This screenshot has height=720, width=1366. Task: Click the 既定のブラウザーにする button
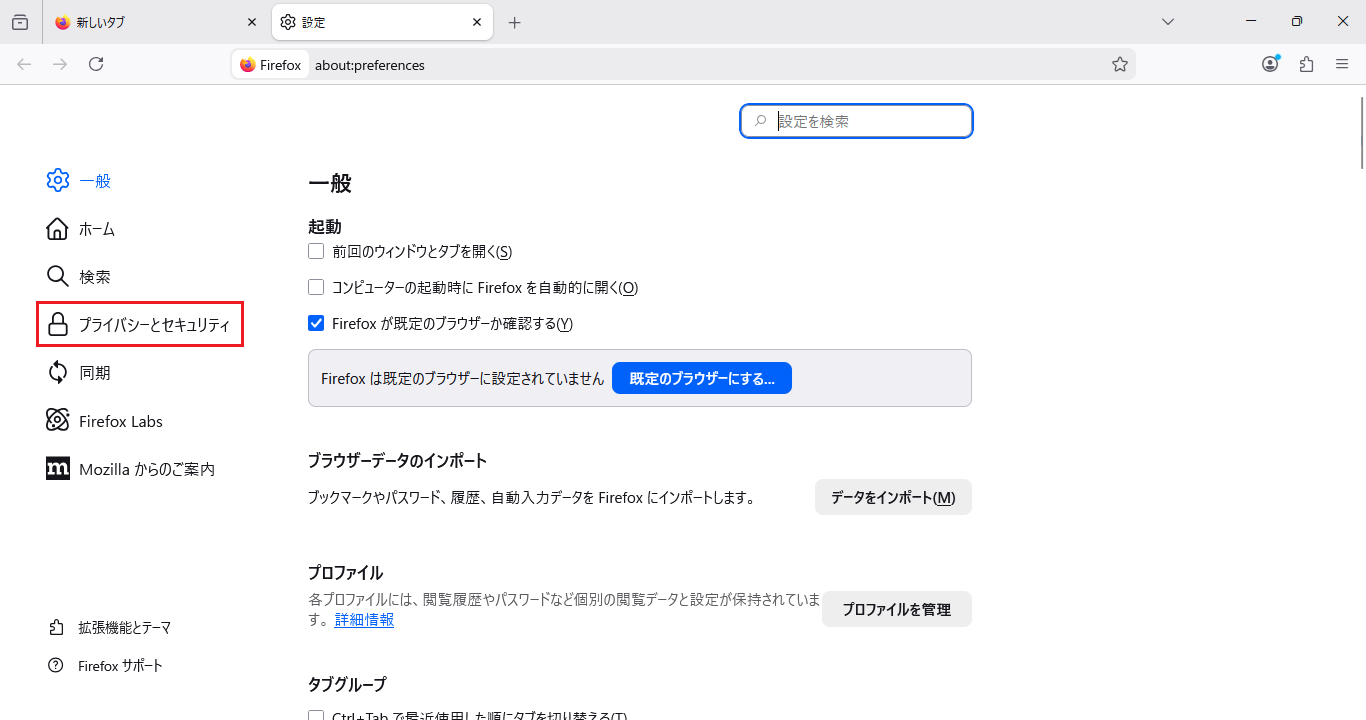(x=701, y=378)
